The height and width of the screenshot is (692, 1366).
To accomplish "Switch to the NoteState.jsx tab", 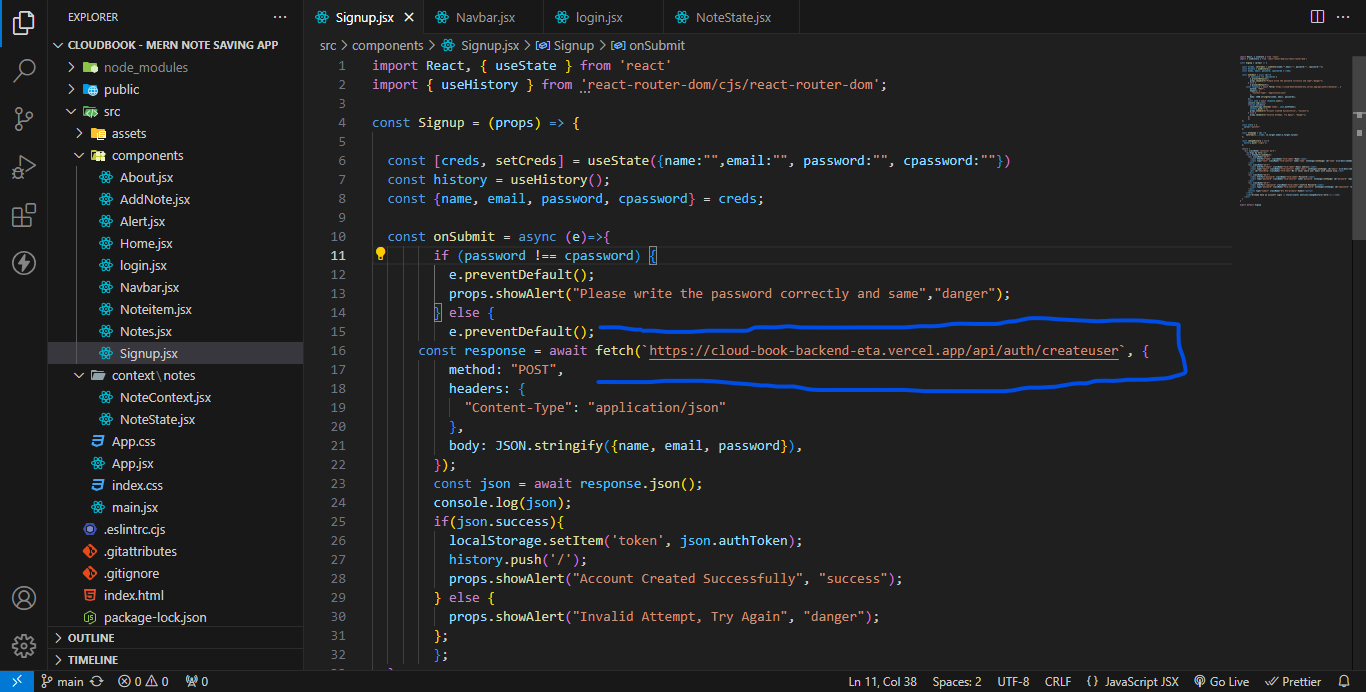I will 732,17.
